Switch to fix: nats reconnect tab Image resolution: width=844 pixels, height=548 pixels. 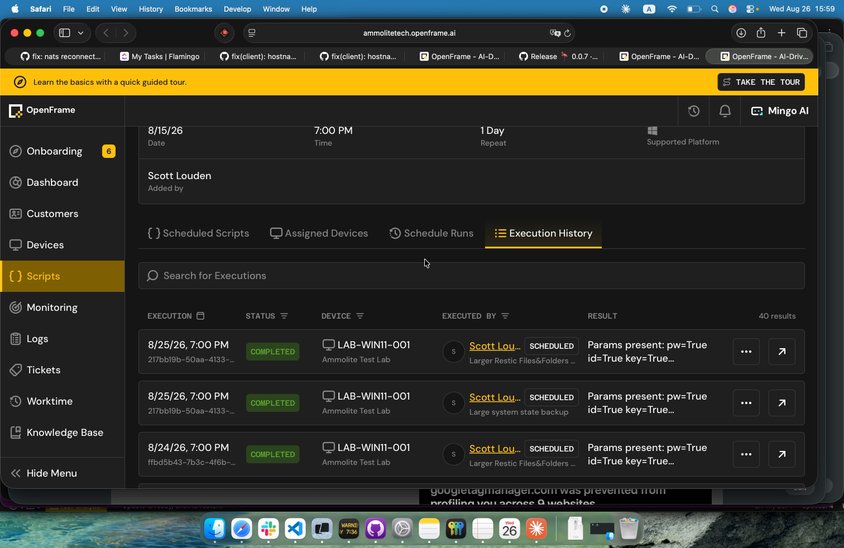pos(60,56)
